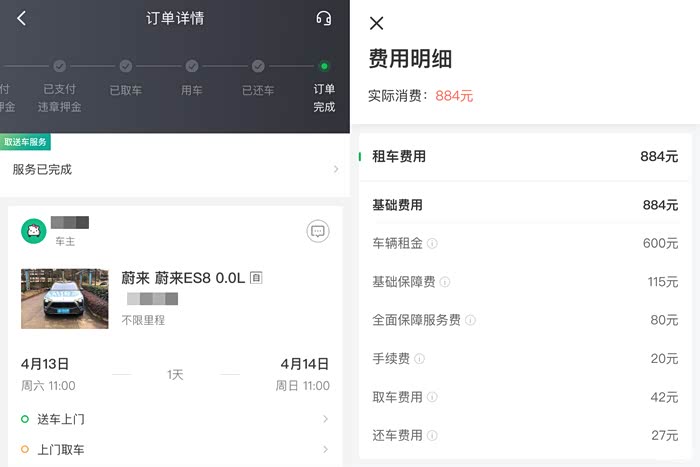The width and height of the screenshot is (700, 467).
Task: Tap the 基础费用 row
Action: click(525, 205)
